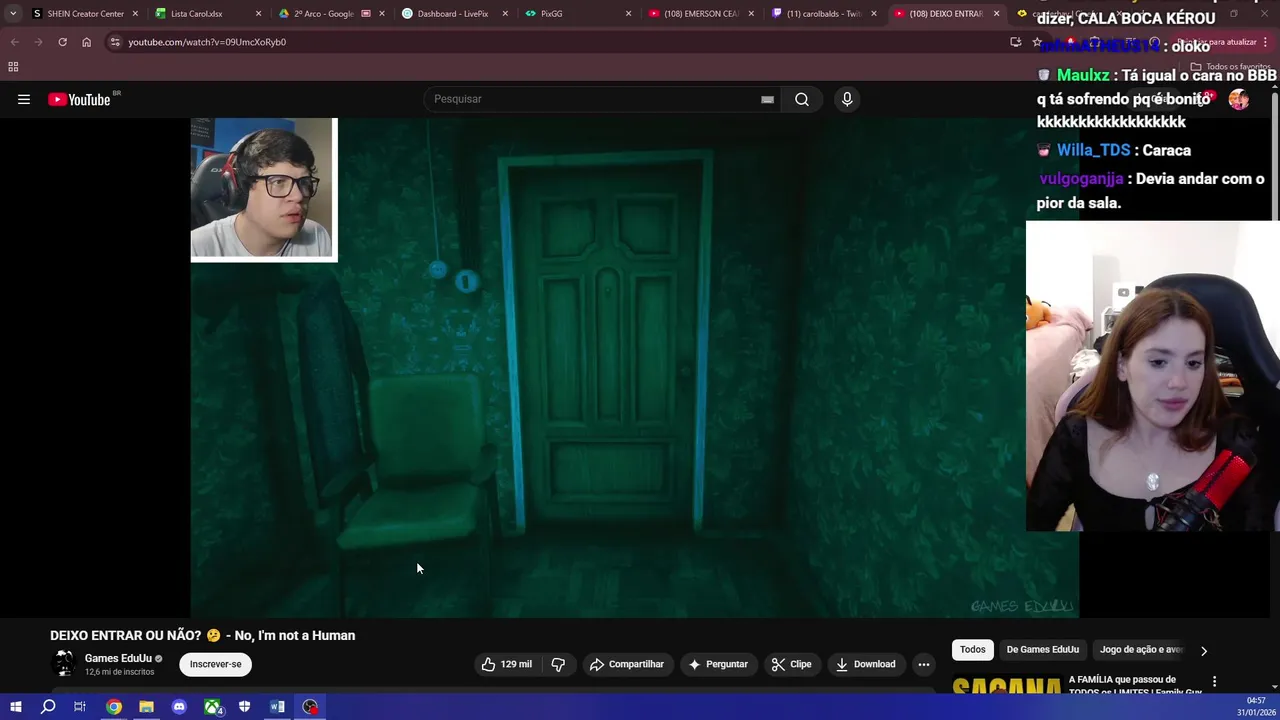The width and height of the screenshot is (1280, 720).
Task: Open File Explorer from the taskbar
Action: click(146, 707)
